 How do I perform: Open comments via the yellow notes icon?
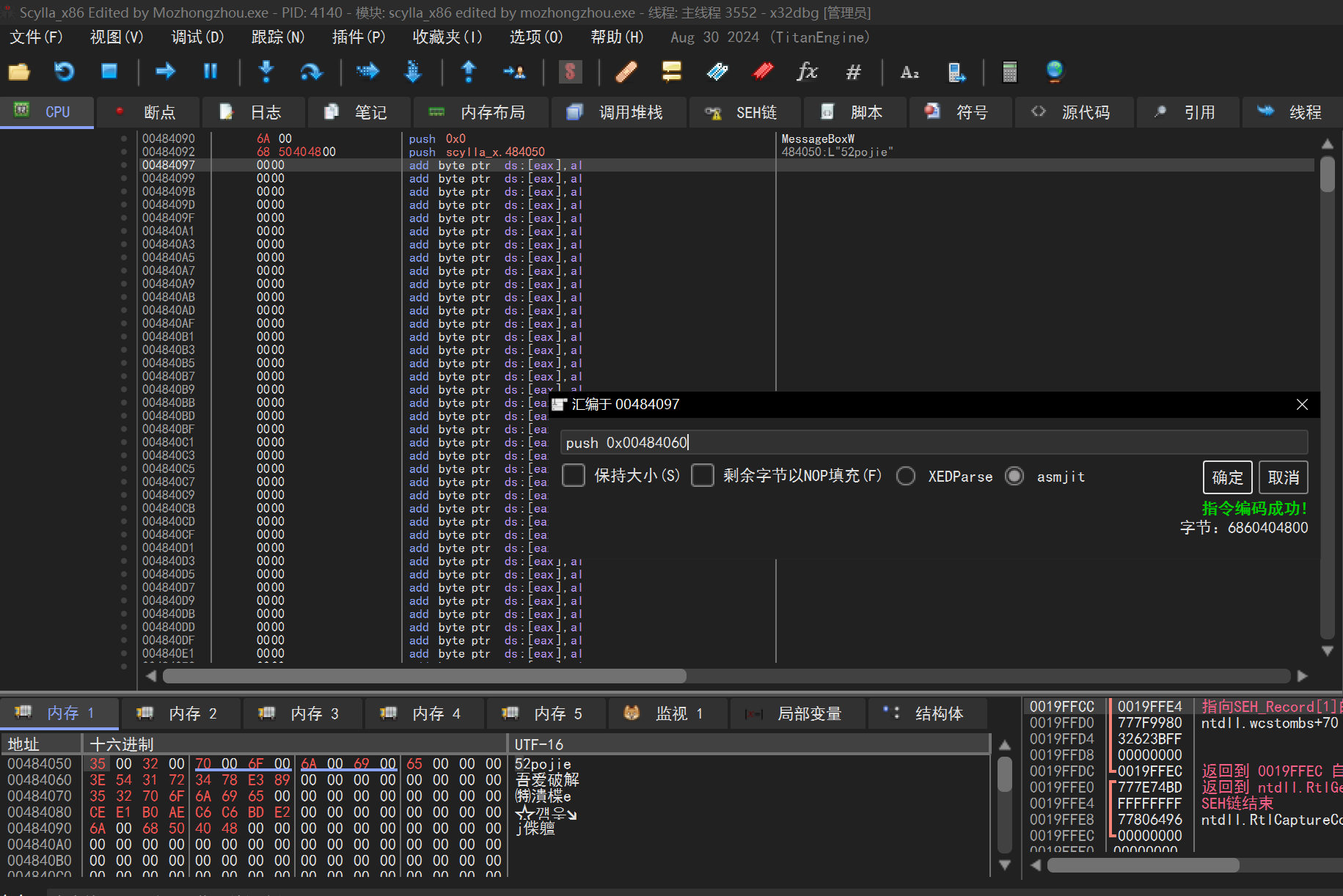pos(672,71)
